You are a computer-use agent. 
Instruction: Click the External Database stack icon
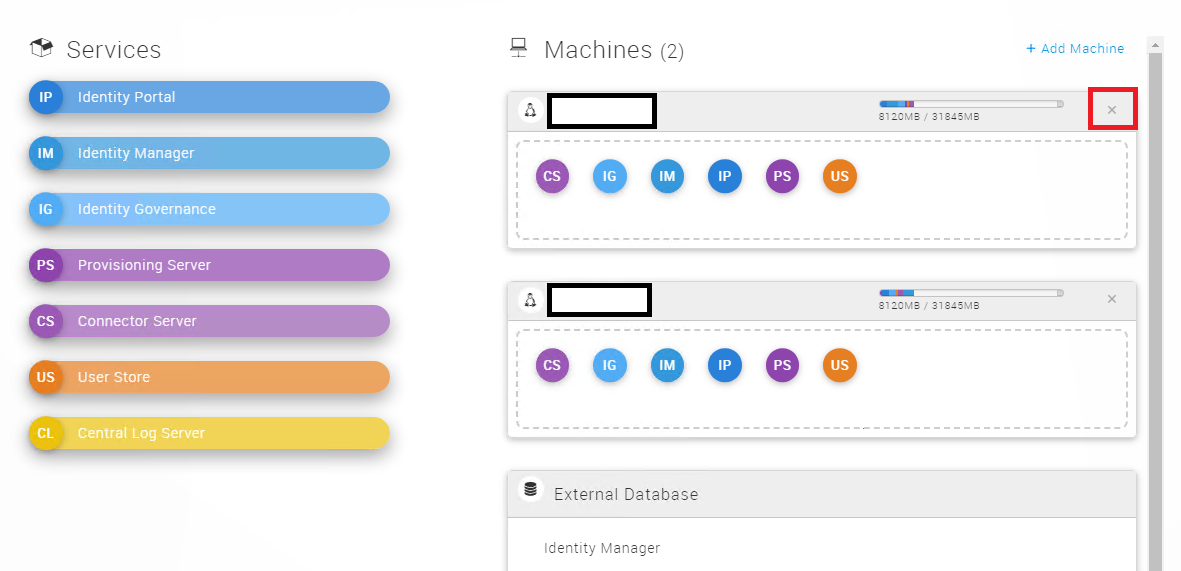(530, 490)
